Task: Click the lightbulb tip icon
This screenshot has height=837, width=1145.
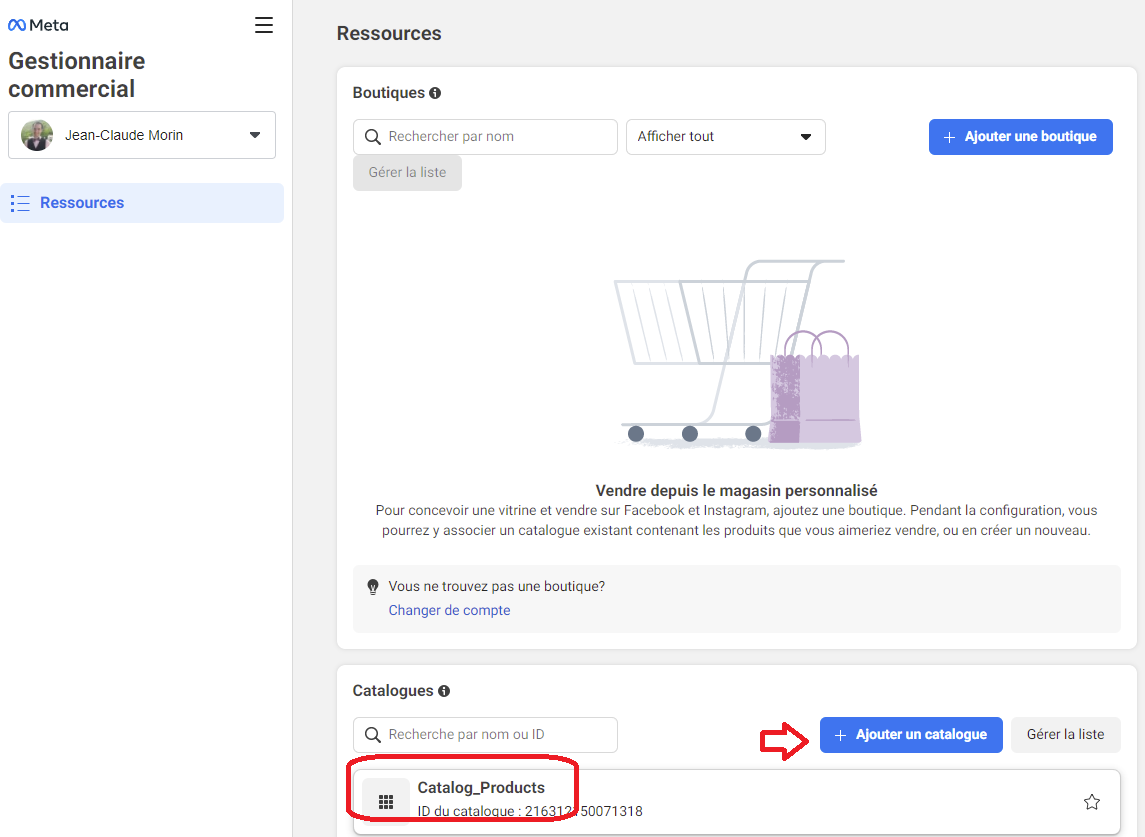Action: pos(373,586)
